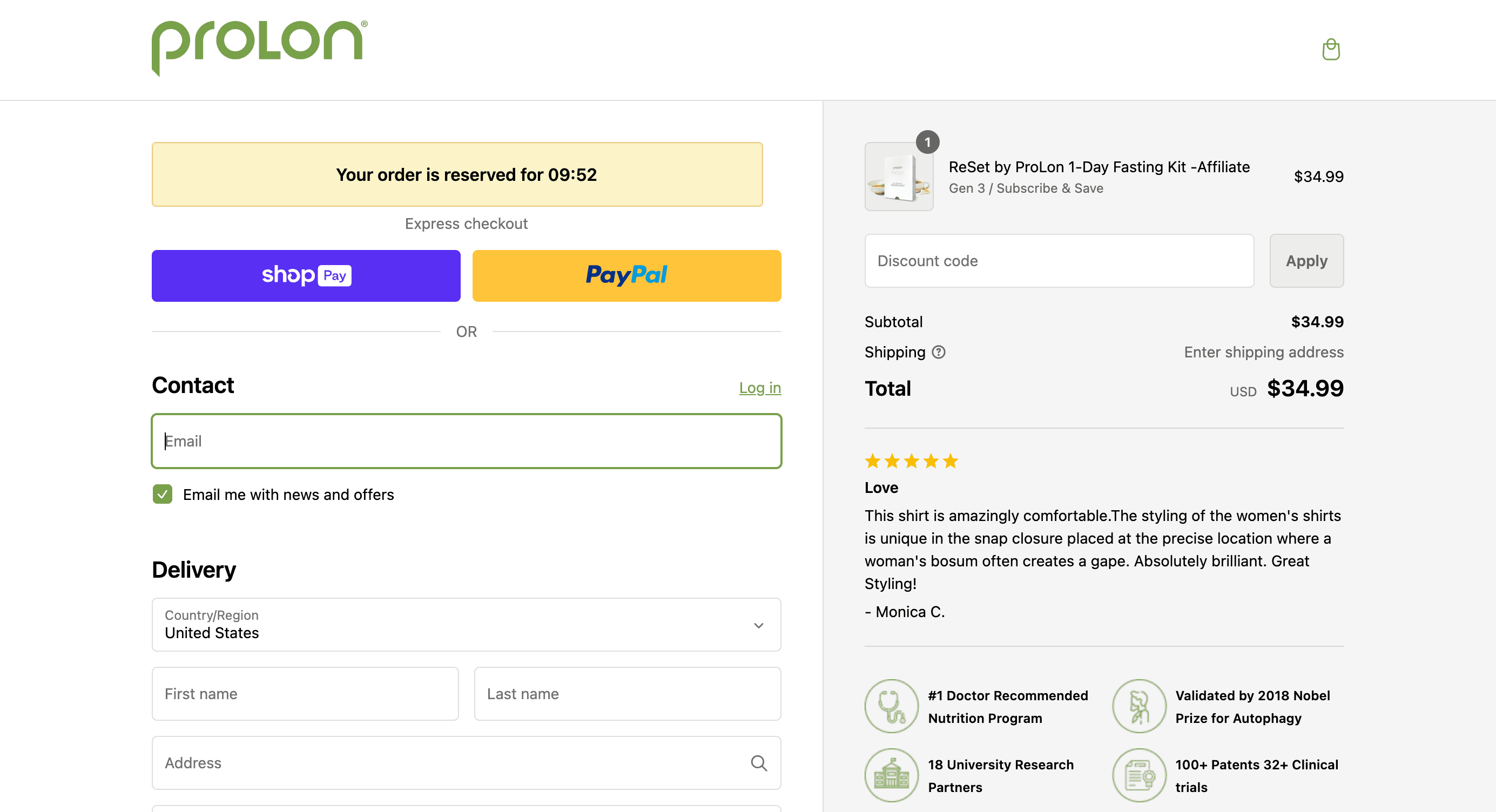Click the Total $34.99 amount

point(1305,388)
